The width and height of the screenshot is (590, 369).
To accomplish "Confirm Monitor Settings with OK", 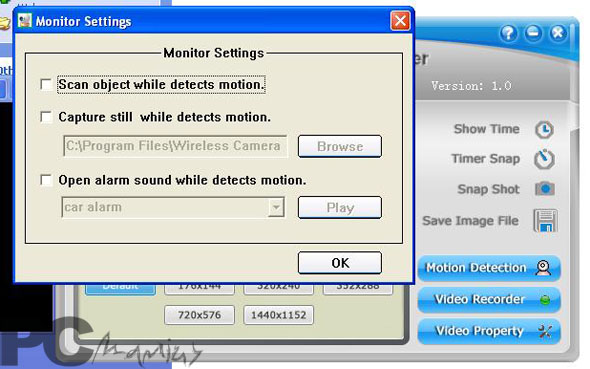I will (x=340, y=263).
